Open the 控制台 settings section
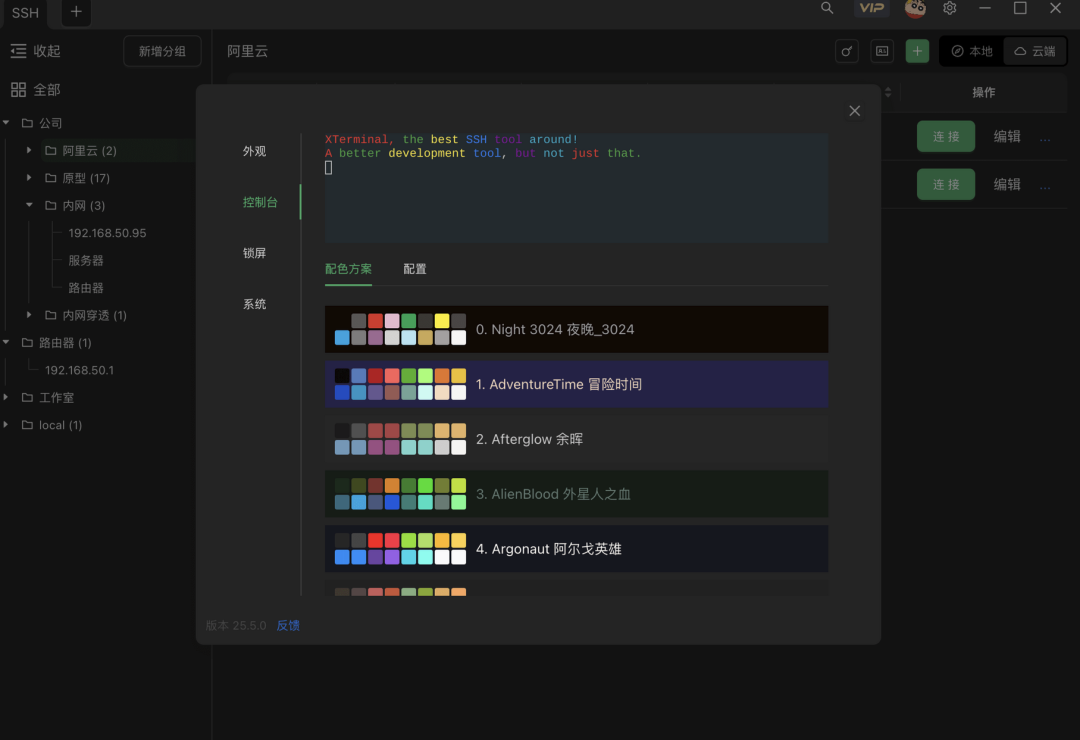Screen dimensions: 1080x740 pyautogui.click(x=260, y=202)
